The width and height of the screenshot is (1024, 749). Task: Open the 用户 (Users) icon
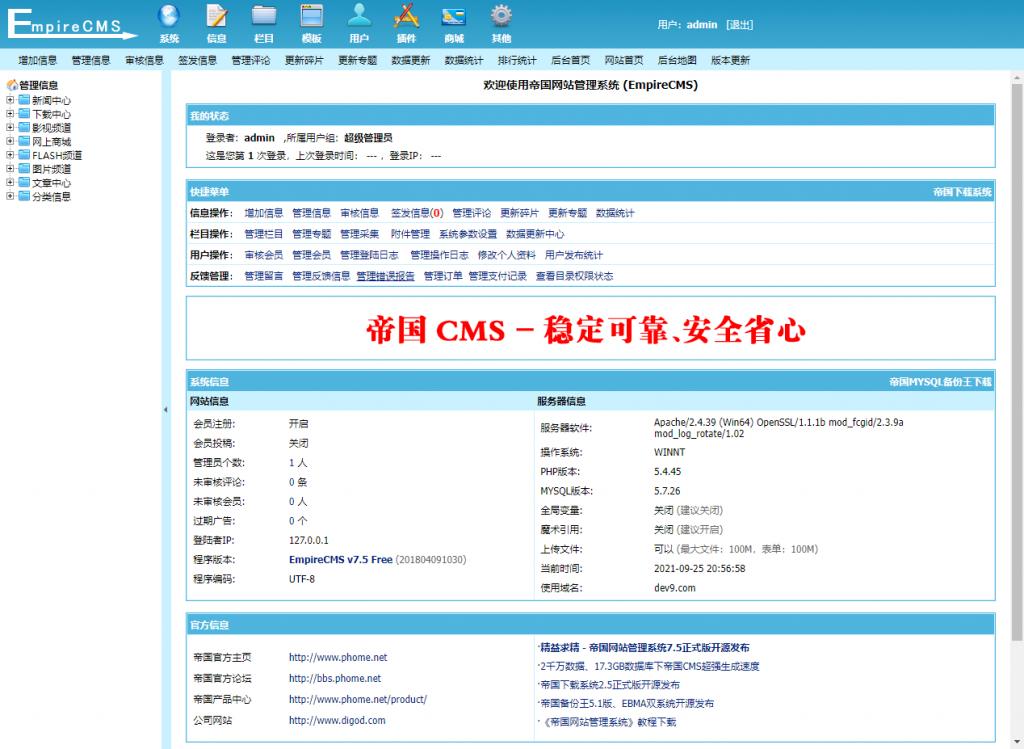(x=358, y=22)
